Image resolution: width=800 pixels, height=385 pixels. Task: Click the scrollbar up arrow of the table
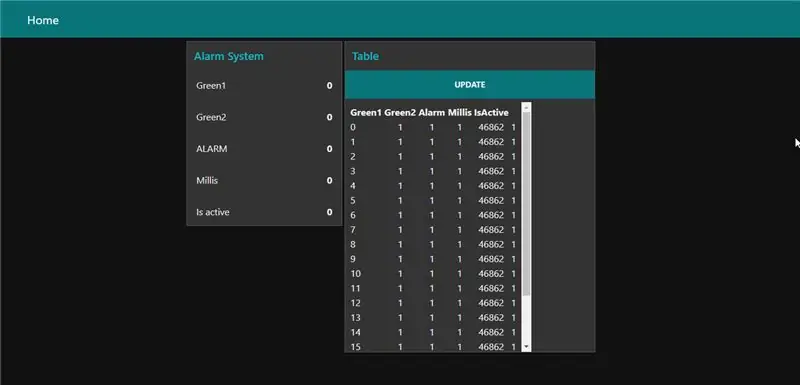pos(527,107)
